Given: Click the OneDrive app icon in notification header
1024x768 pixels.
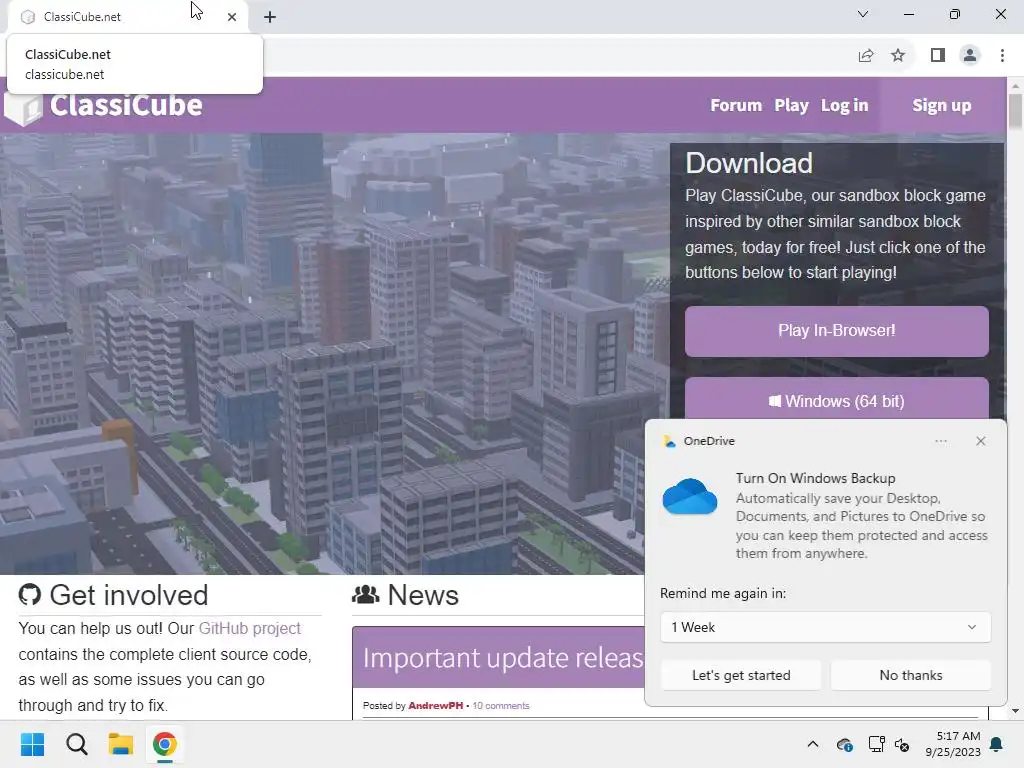Looking at the screenshot, I should 669,441.
